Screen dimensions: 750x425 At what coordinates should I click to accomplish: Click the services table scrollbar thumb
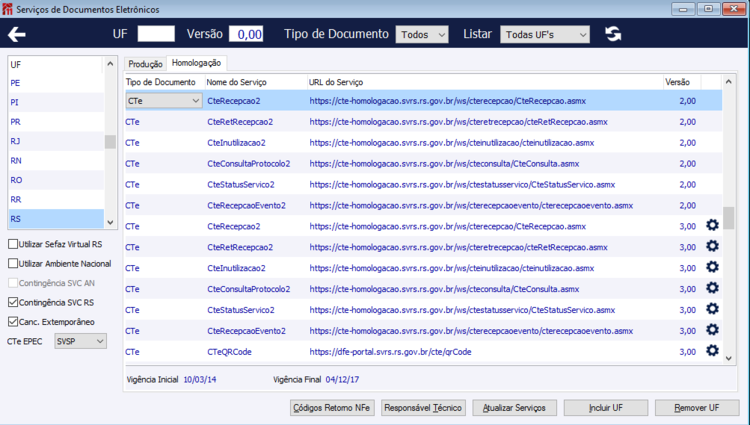pyautogui.click(x=728, y=218)
